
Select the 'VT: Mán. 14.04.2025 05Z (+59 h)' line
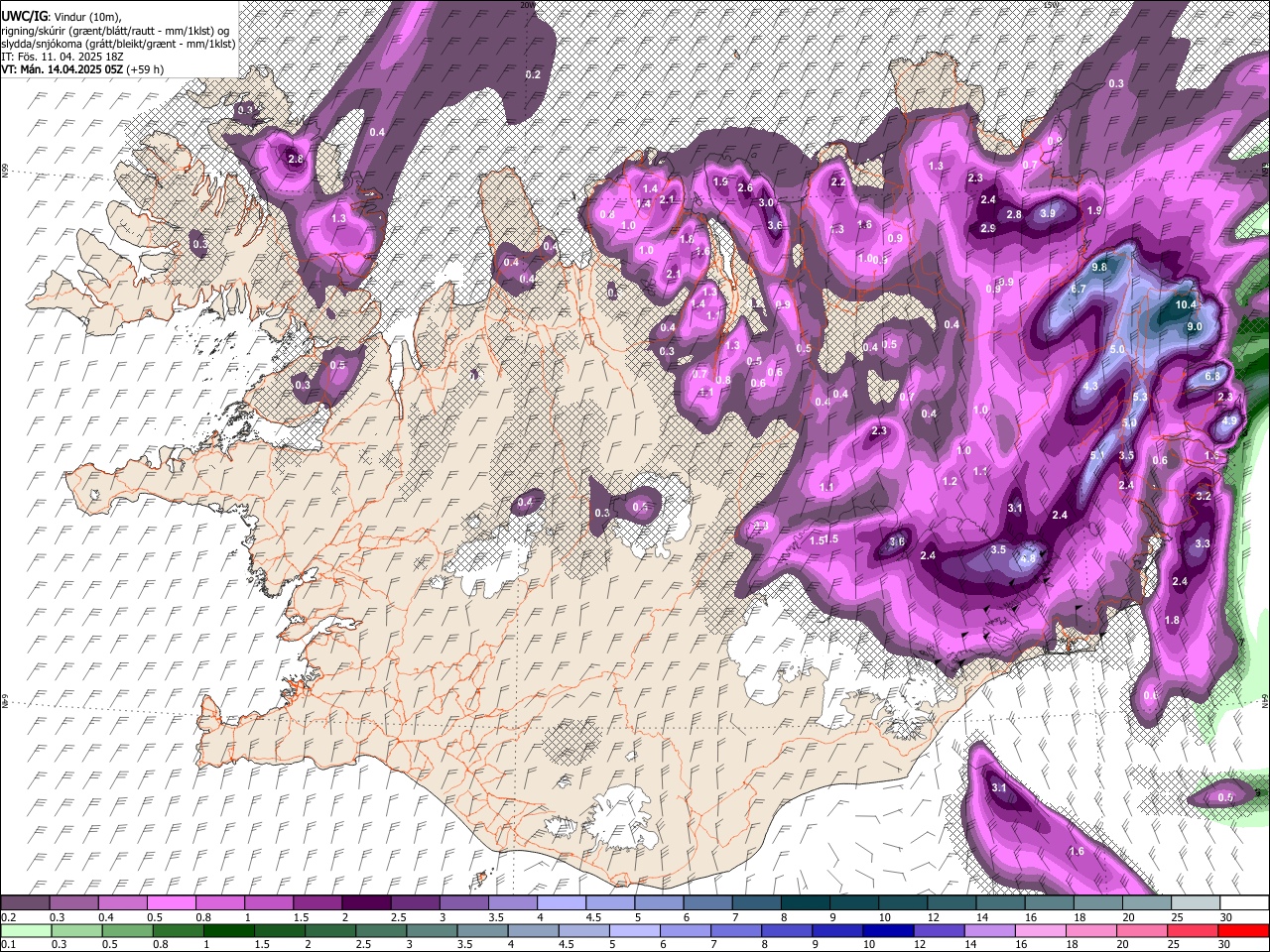(82, 69)
